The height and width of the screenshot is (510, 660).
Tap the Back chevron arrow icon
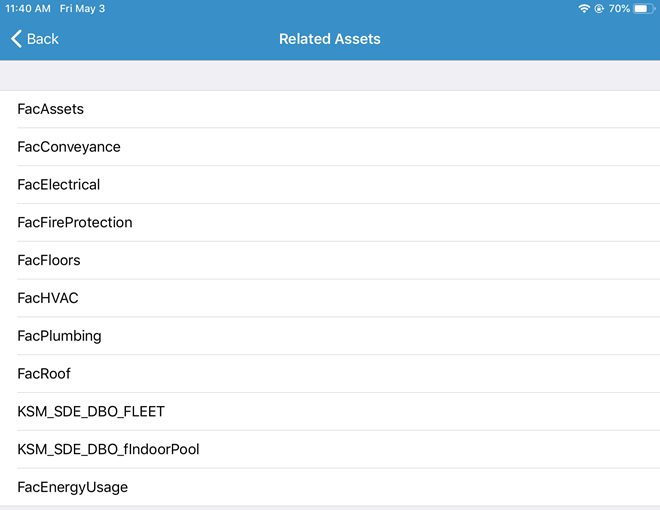[16, 39]
